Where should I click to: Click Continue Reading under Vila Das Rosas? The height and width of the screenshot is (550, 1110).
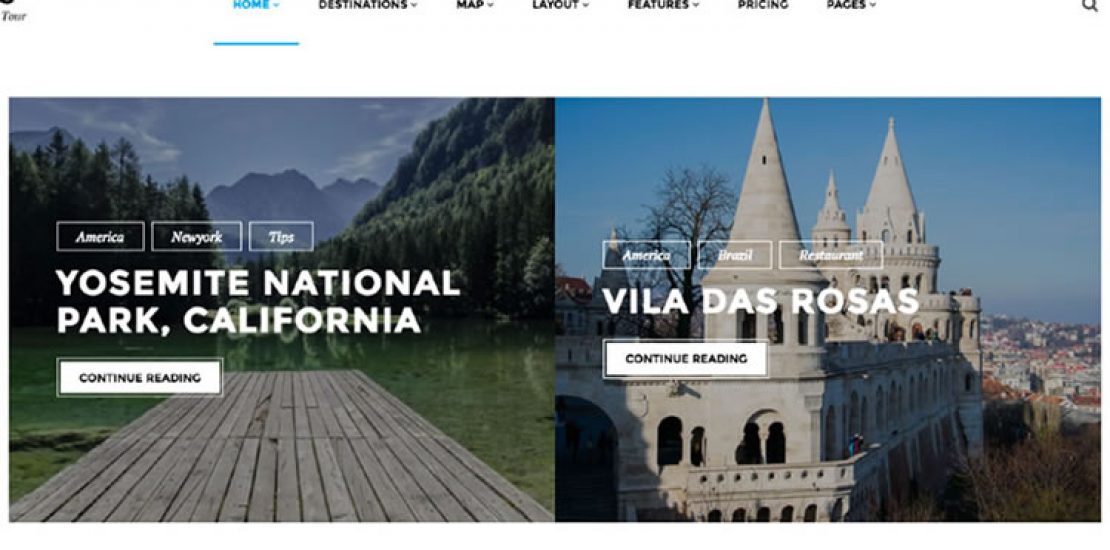[x=686, y=359]
